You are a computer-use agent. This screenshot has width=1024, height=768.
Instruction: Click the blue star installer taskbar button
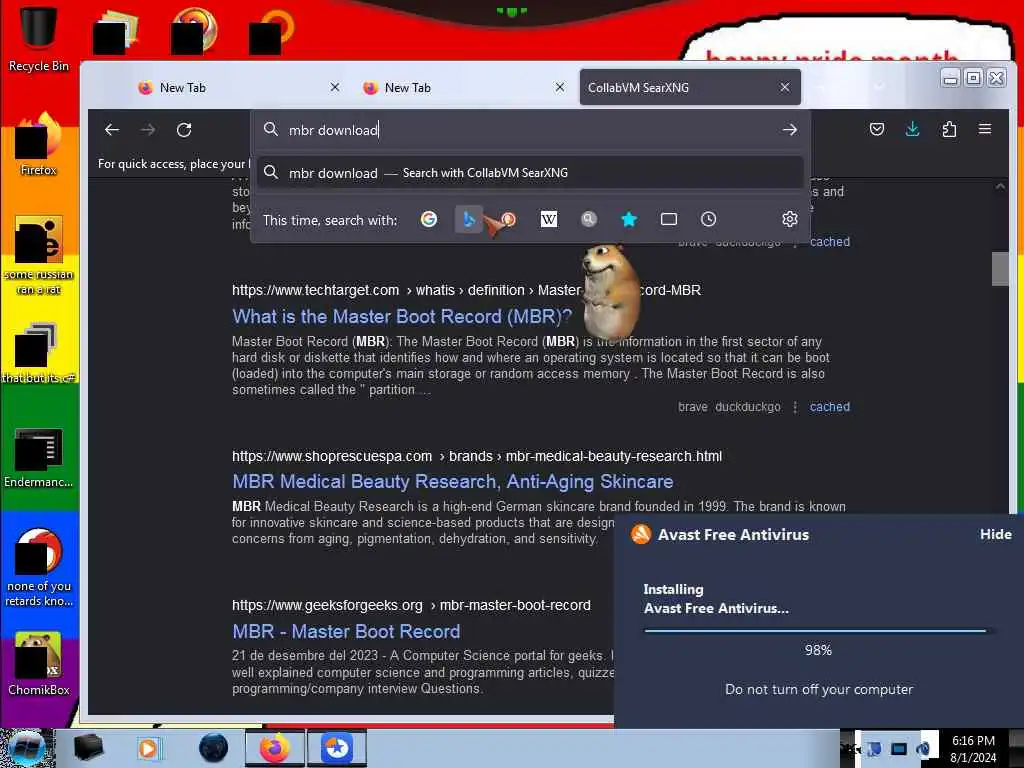pos(337,748)
